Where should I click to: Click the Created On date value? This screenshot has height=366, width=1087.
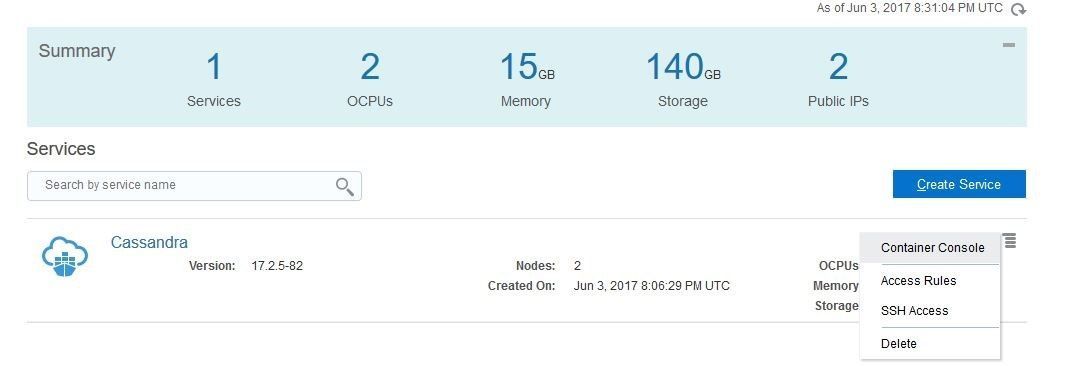tap(652, 286)
